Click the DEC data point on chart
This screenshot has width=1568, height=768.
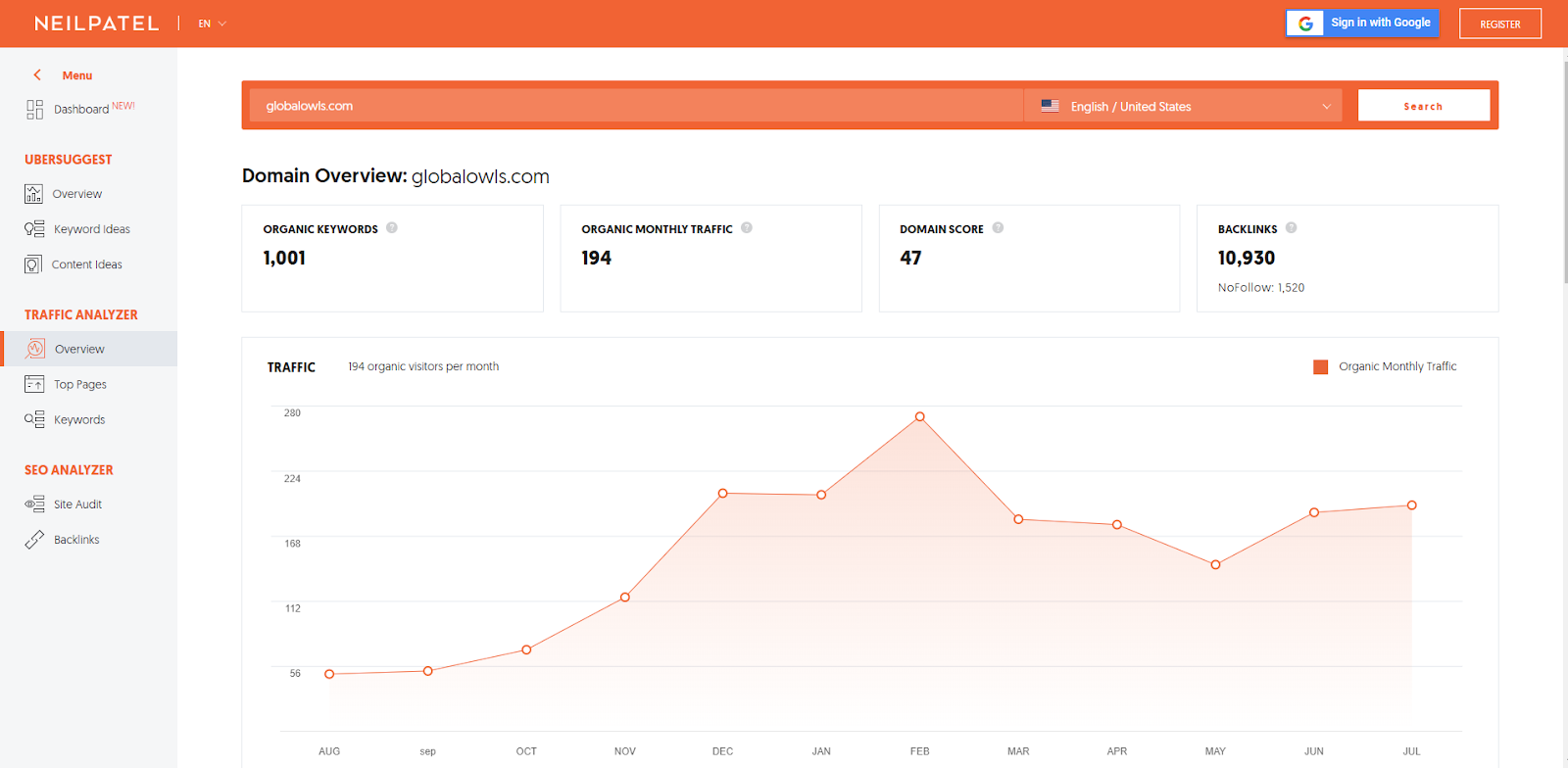click(x=723, y=494)
